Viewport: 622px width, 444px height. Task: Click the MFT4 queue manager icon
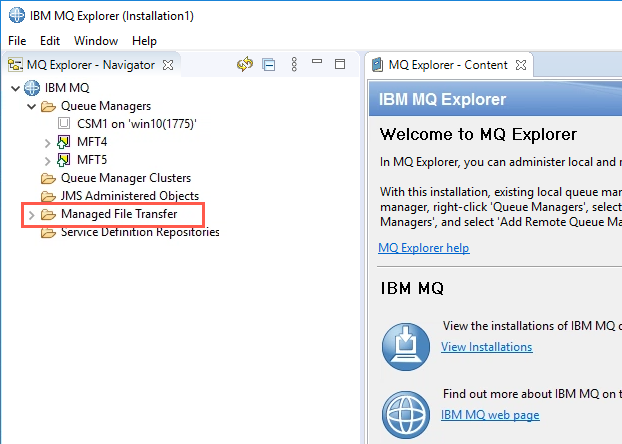click(x=63, y=142)
